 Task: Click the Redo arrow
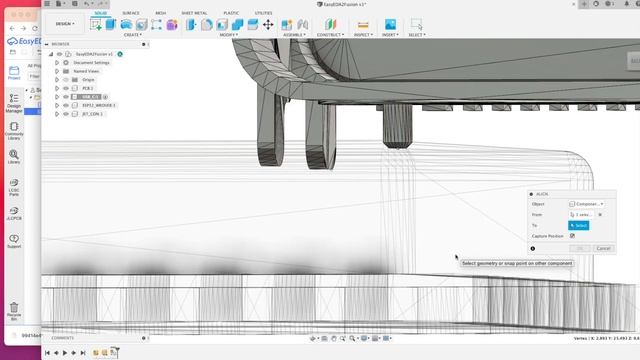click(x=100, y=4)
